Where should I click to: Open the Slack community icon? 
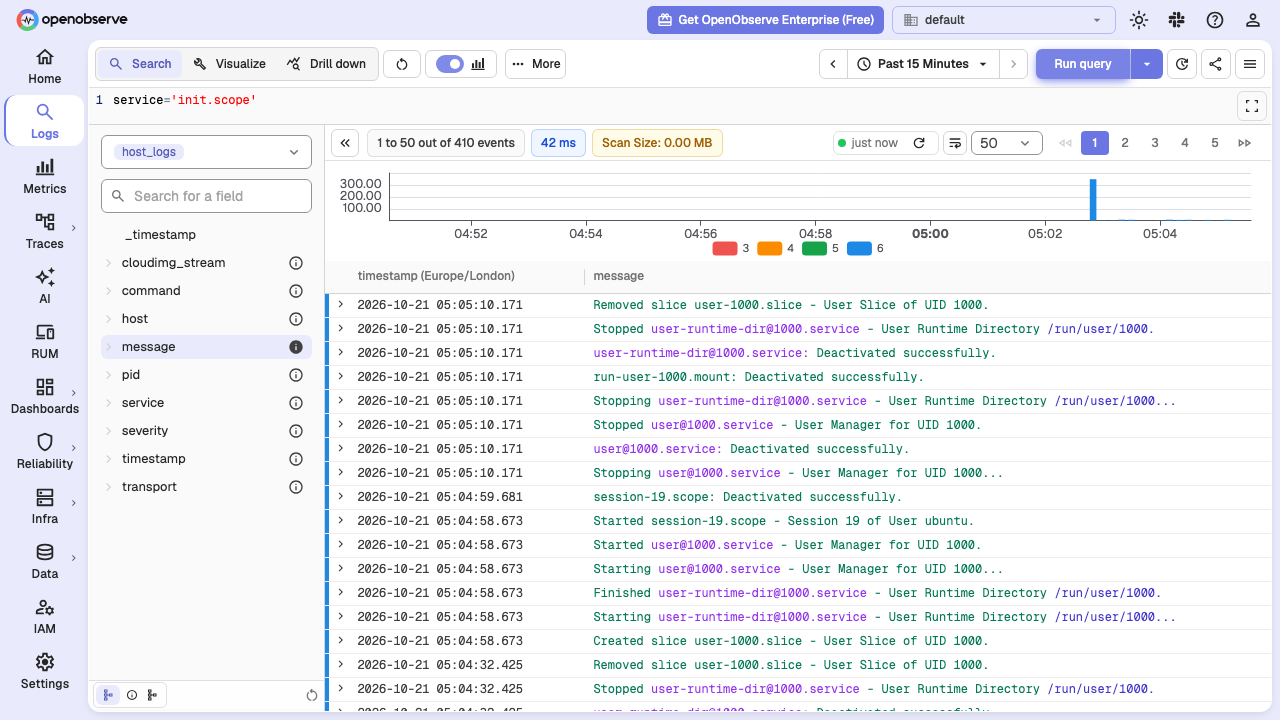coord(1176,20)
